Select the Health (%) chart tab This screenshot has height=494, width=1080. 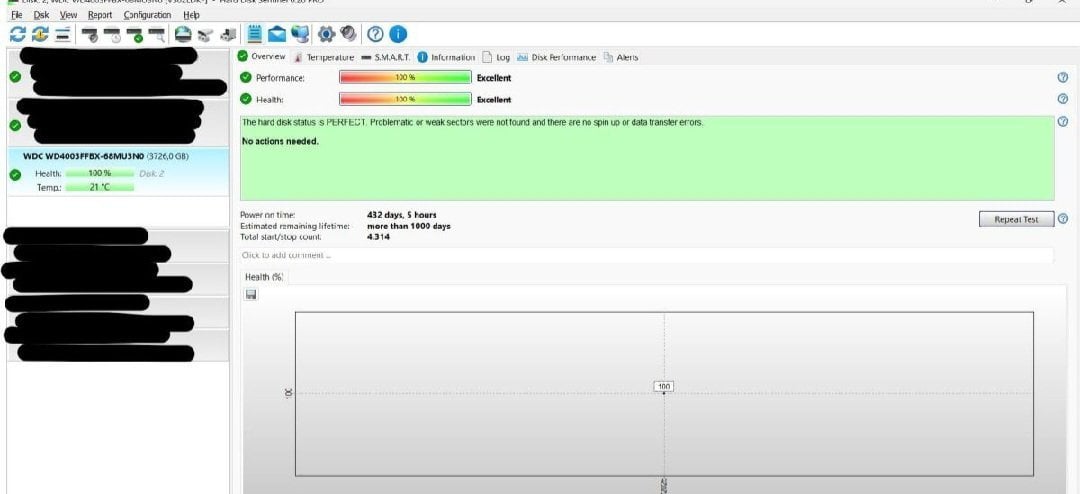coord(264,277)
